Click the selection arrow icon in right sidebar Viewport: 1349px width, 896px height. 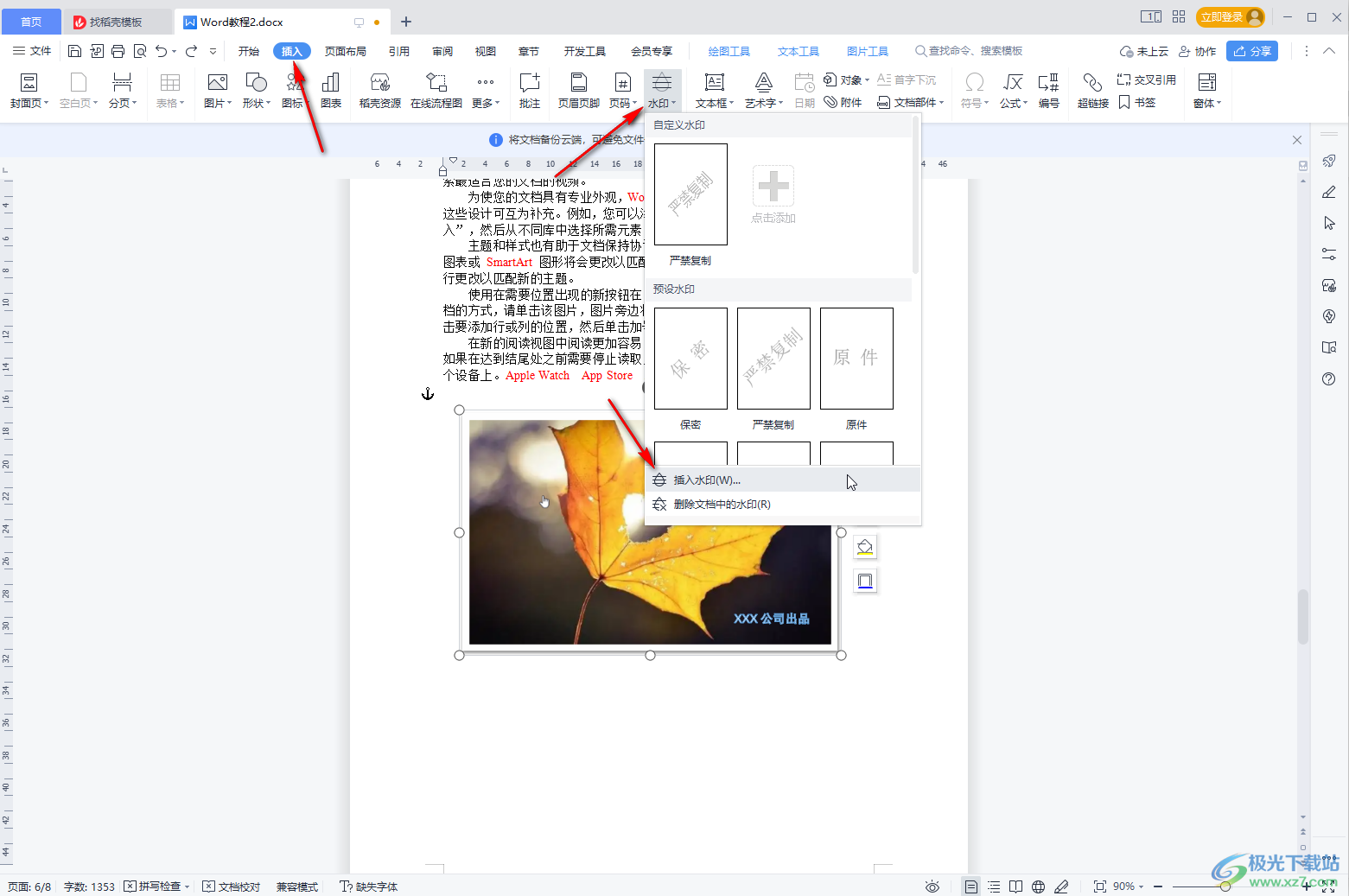pos(1329,224)
